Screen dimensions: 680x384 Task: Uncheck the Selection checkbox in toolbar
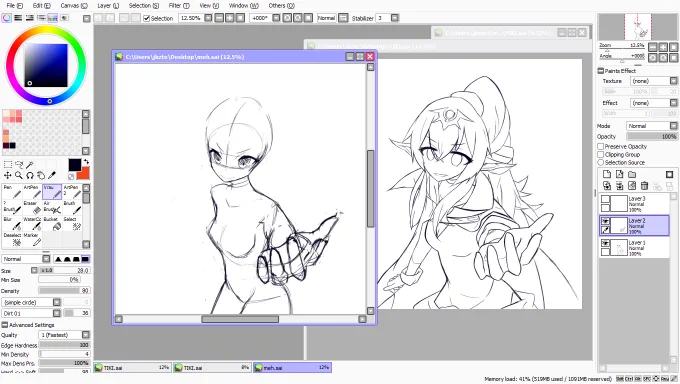click(147, 18)
